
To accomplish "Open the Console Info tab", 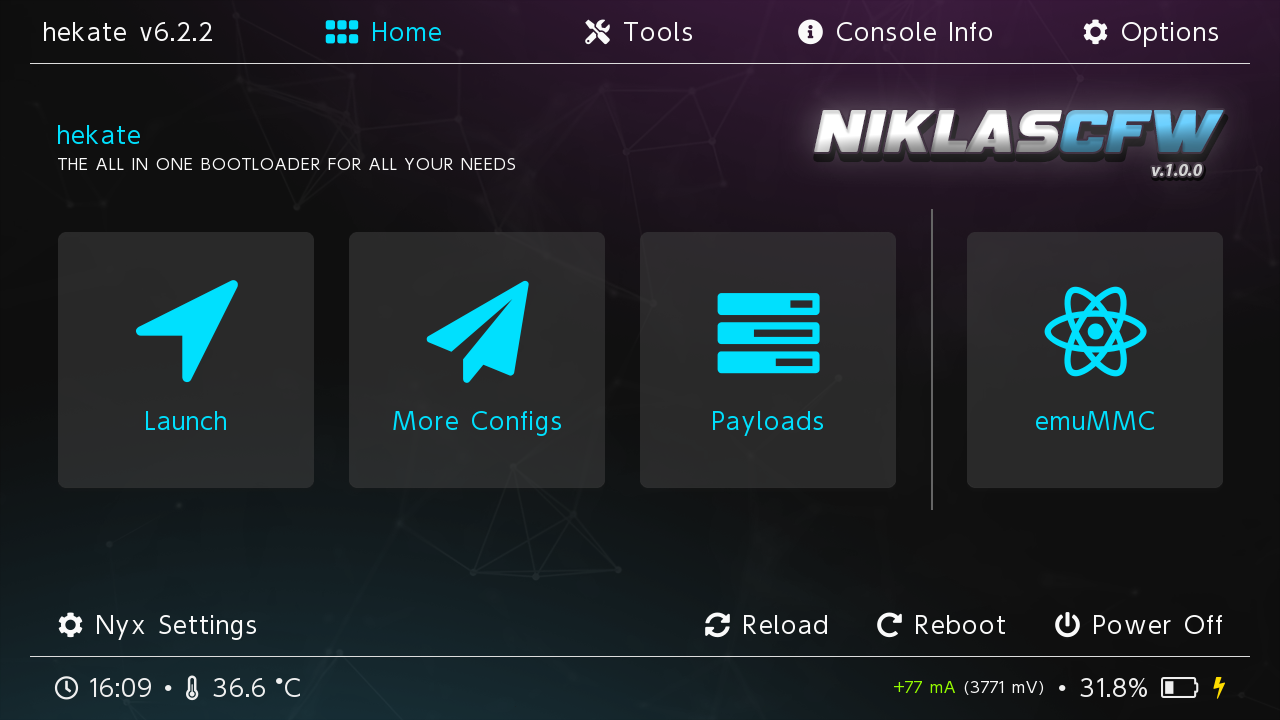I will (895, 32).
